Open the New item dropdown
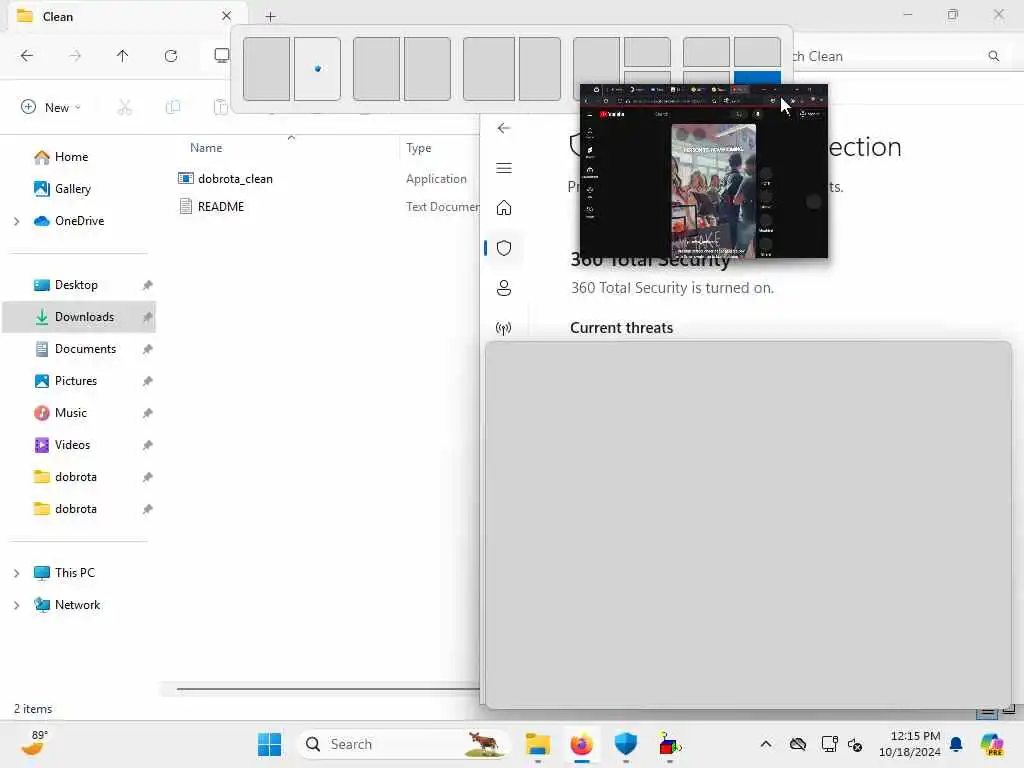This screenshot has height=768, width=1024. coord(51,107)
